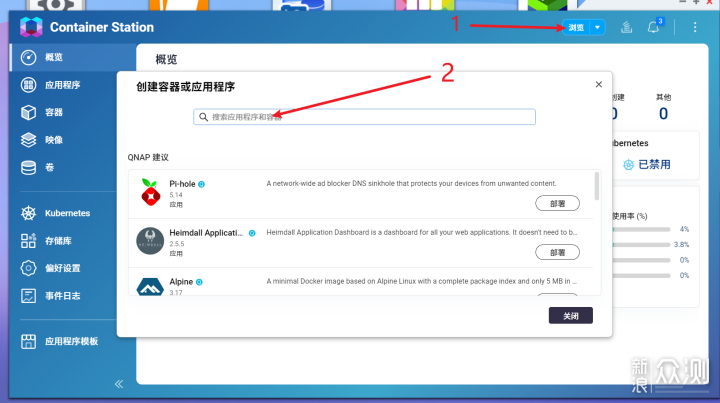The height and width of the screenshot is (403, 720).
Task: Click the Heimdall description text
Action: (422, 232)
